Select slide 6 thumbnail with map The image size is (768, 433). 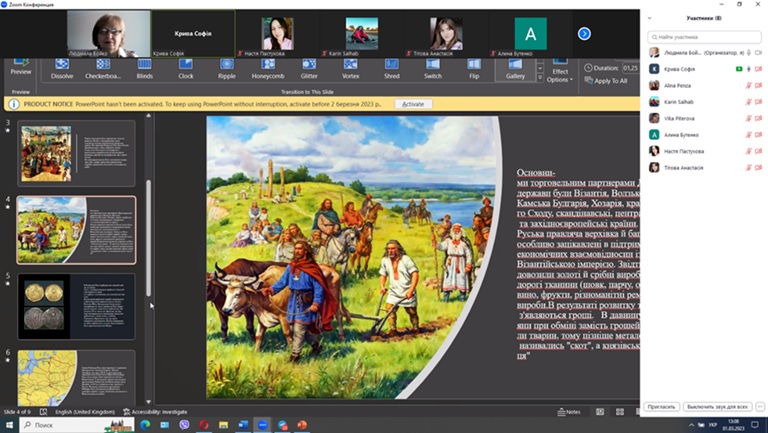(x=76, y=377)
